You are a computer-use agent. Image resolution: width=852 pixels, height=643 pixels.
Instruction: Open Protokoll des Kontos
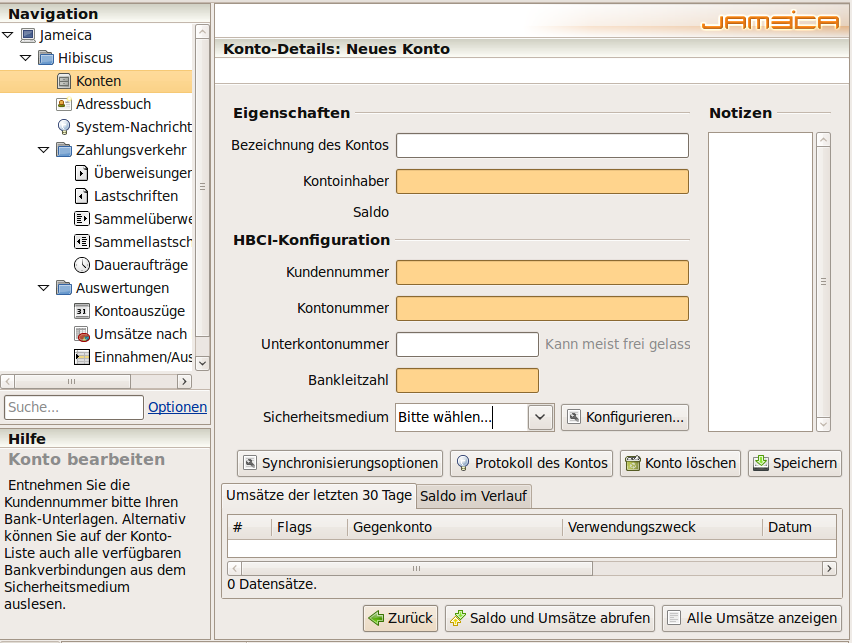pos(531,463)
